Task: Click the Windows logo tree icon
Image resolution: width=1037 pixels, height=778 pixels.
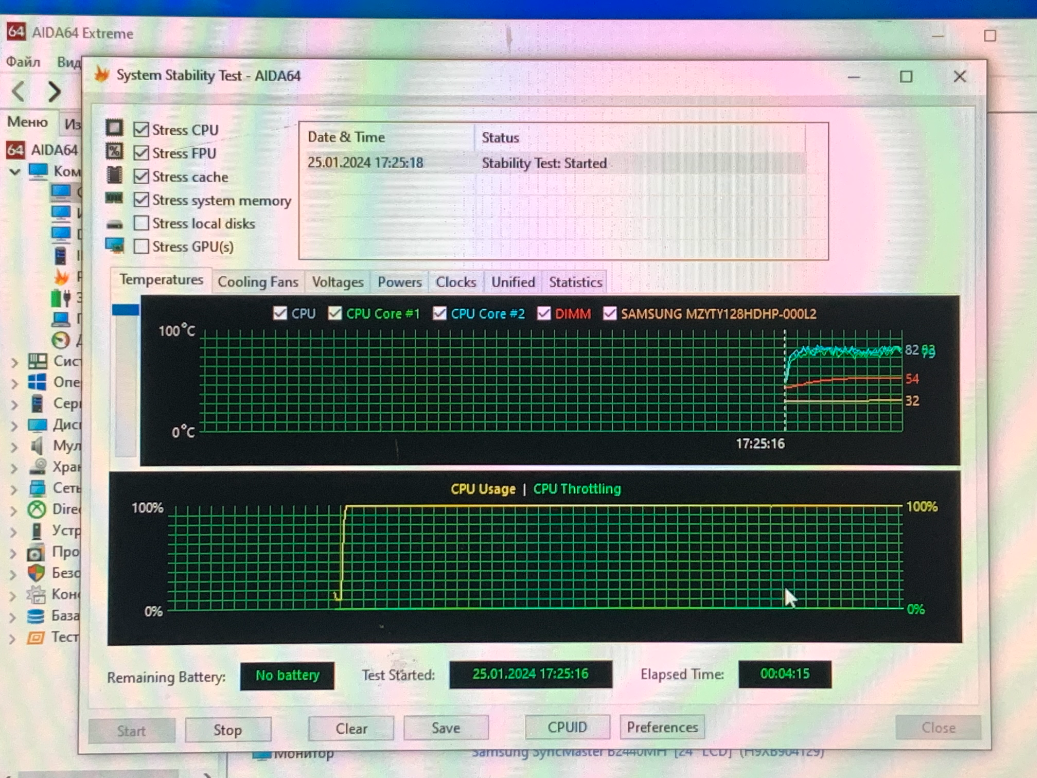Action: tap(37, 382)
